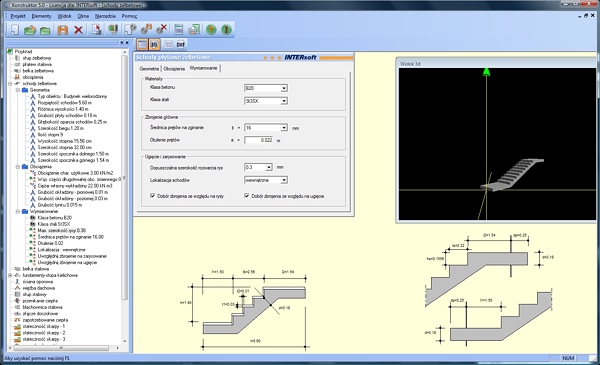600x365 pixels.
Task: Collapse the Geometria tree node
Action: coord(18,90)
